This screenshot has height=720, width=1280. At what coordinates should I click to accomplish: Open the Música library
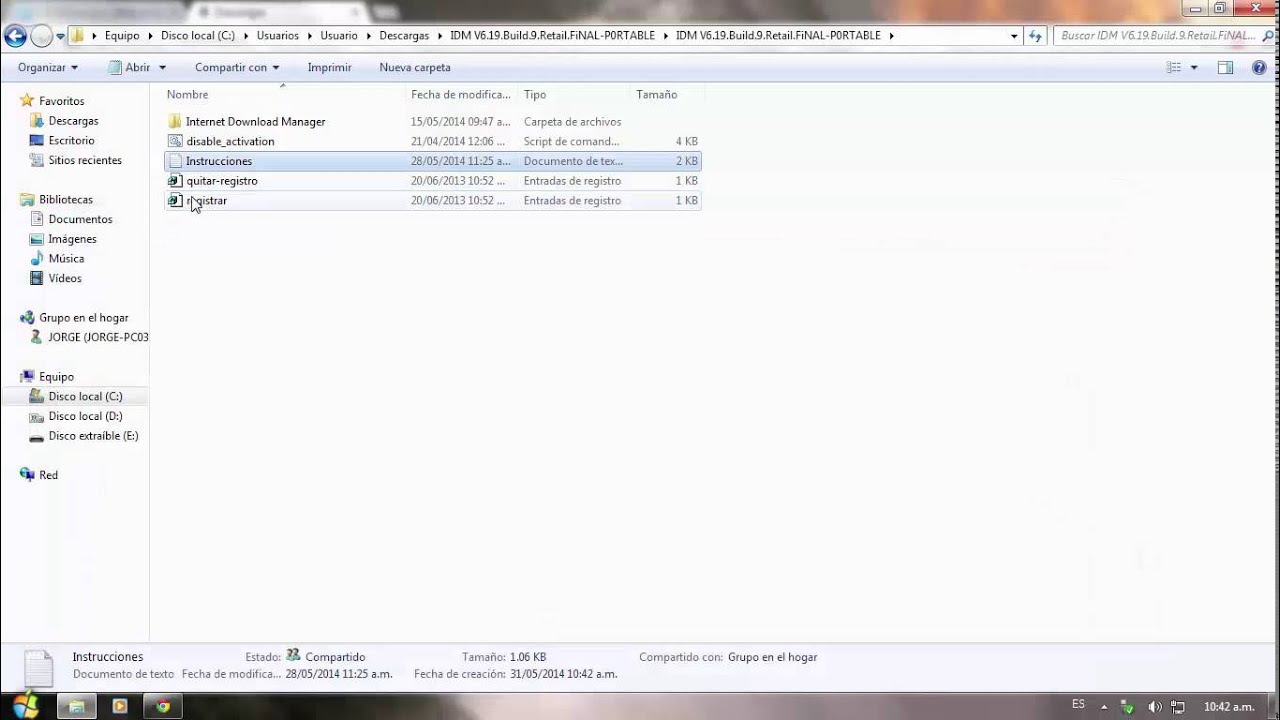click(65, 258)
